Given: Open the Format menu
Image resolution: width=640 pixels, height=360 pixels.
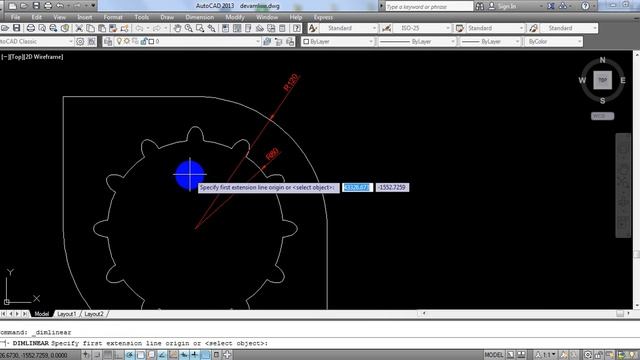Looking at the screenshot, I should [x=113, y=17].
